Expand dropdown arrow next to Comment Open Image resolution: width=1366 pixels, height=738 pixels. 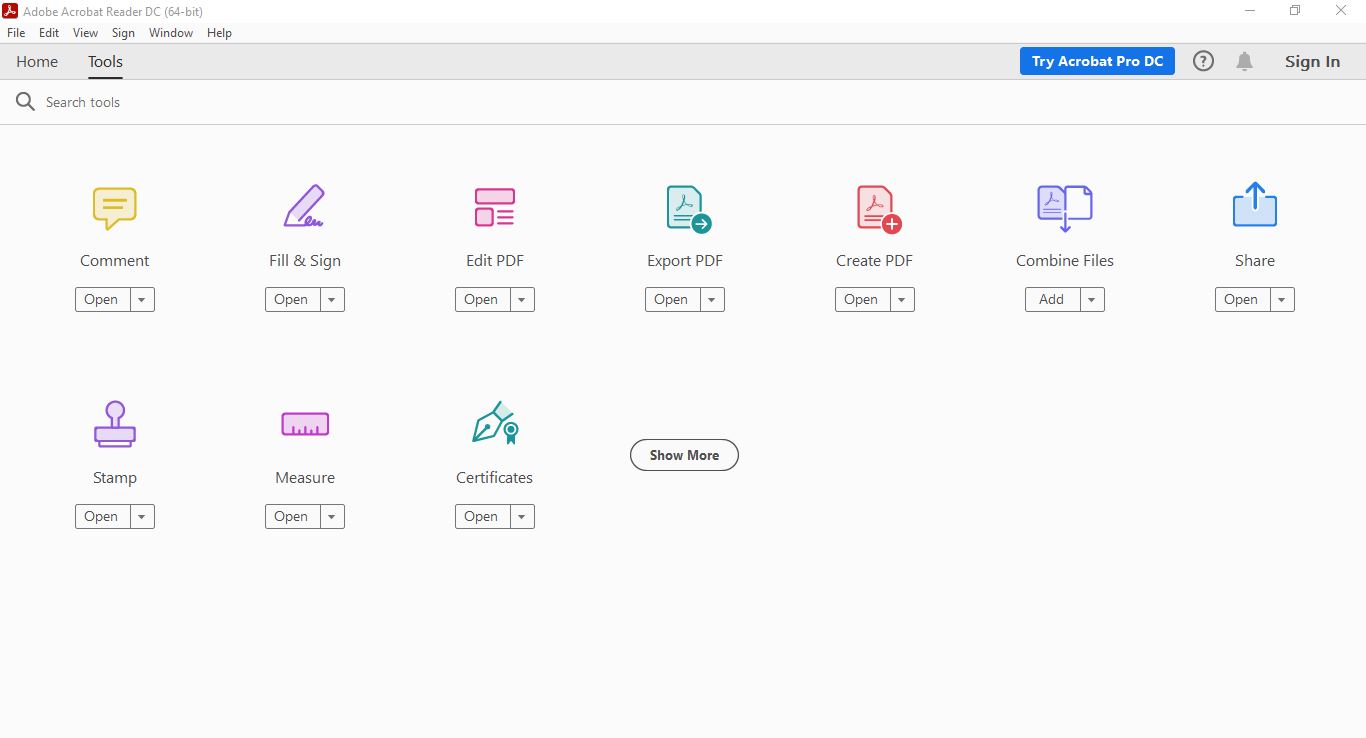click(142, 299)
